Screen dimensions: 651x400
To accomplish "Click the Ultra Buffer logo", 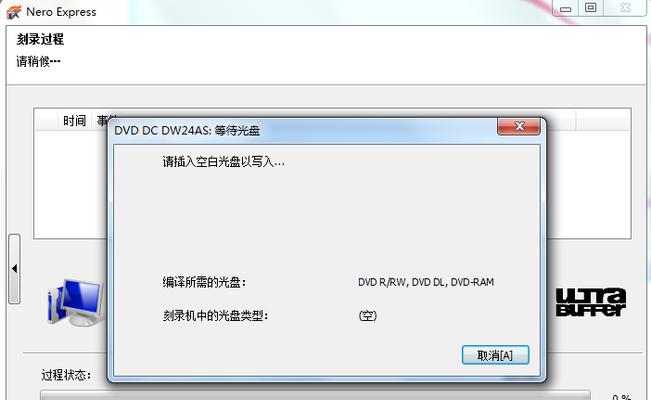I will pos(591,302).
